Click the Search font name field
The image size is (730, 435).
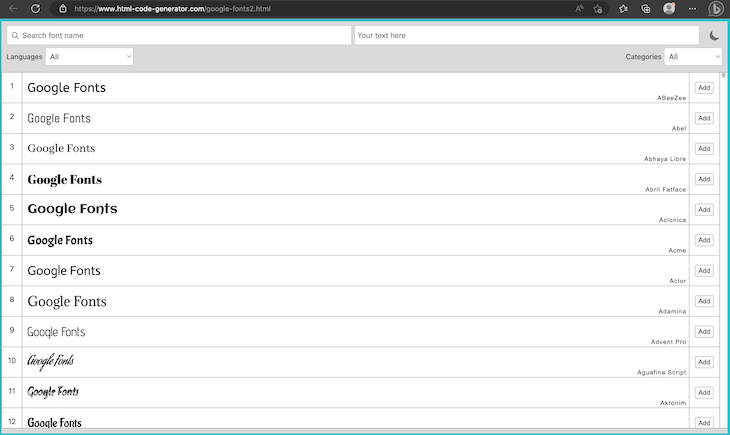[180, 36]
